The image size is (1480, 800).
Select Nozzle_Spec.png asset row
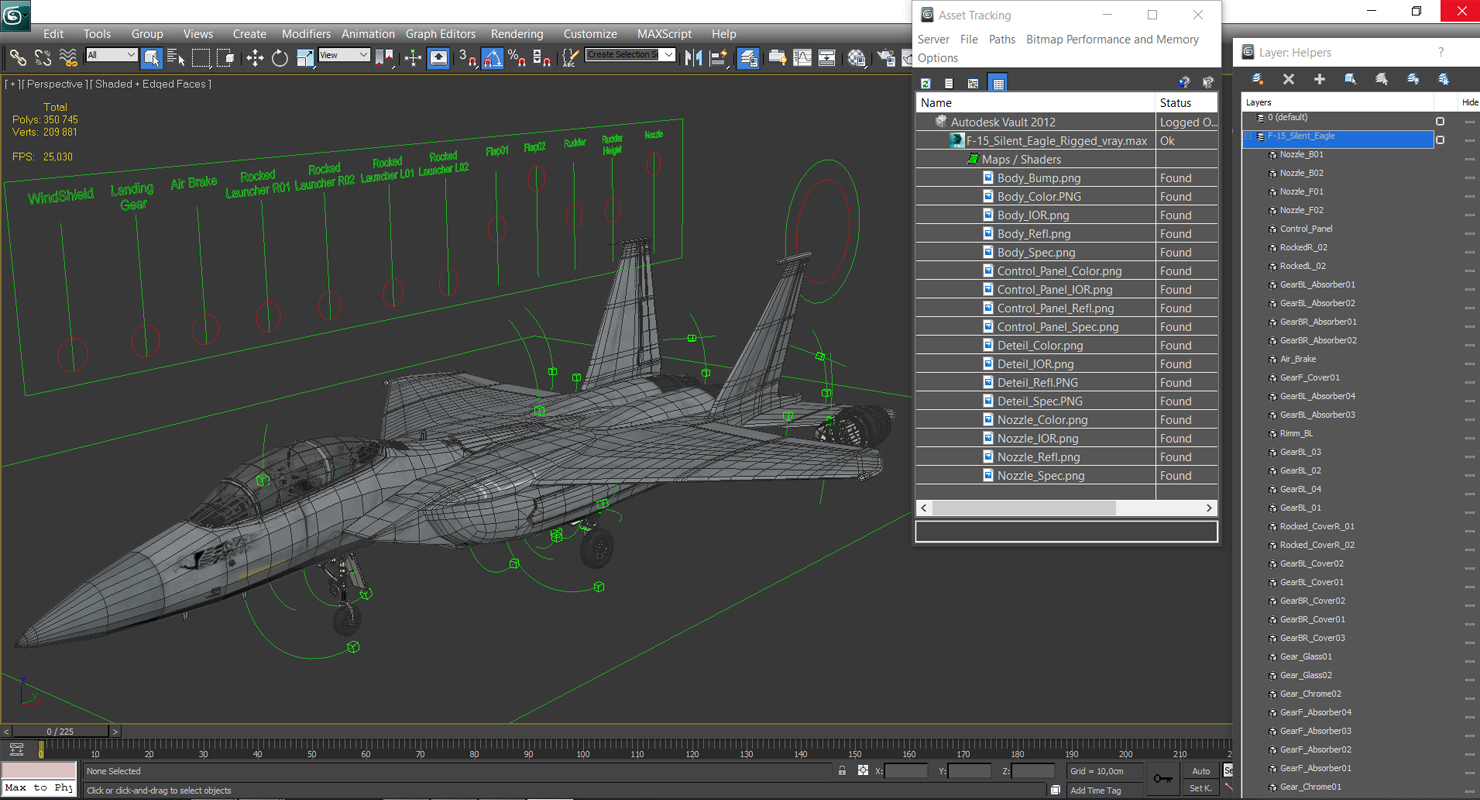(1066, 476)
